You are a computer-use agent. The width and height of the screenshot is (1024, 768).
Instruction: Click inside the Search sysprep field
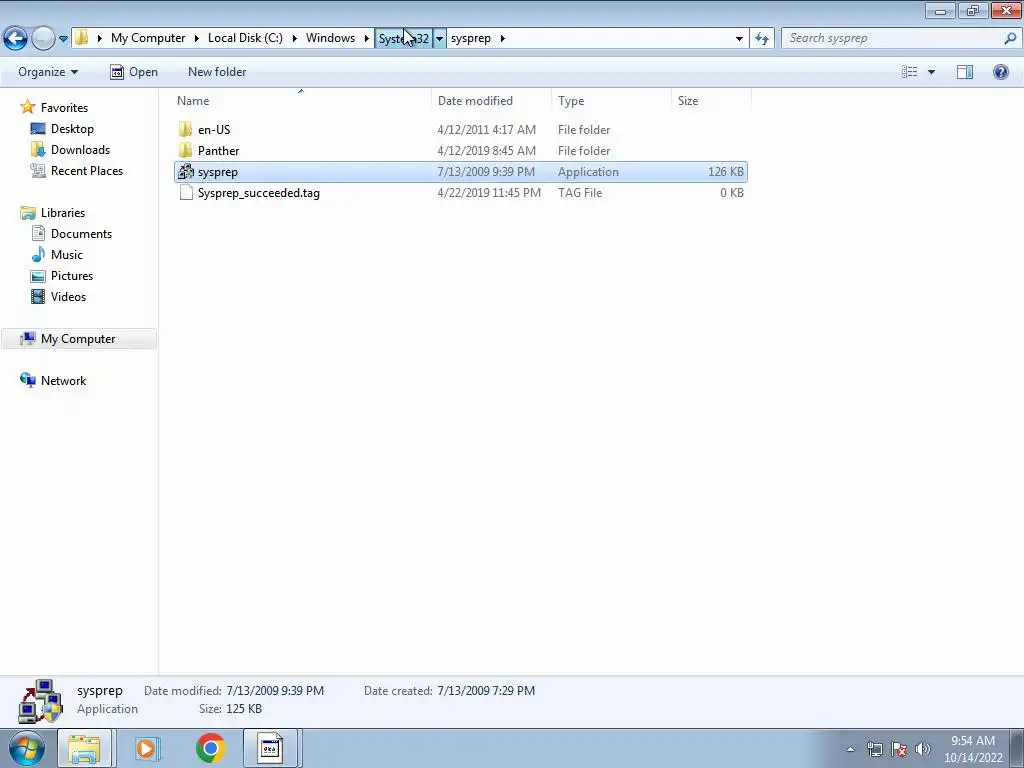click(x=893, y=38)
